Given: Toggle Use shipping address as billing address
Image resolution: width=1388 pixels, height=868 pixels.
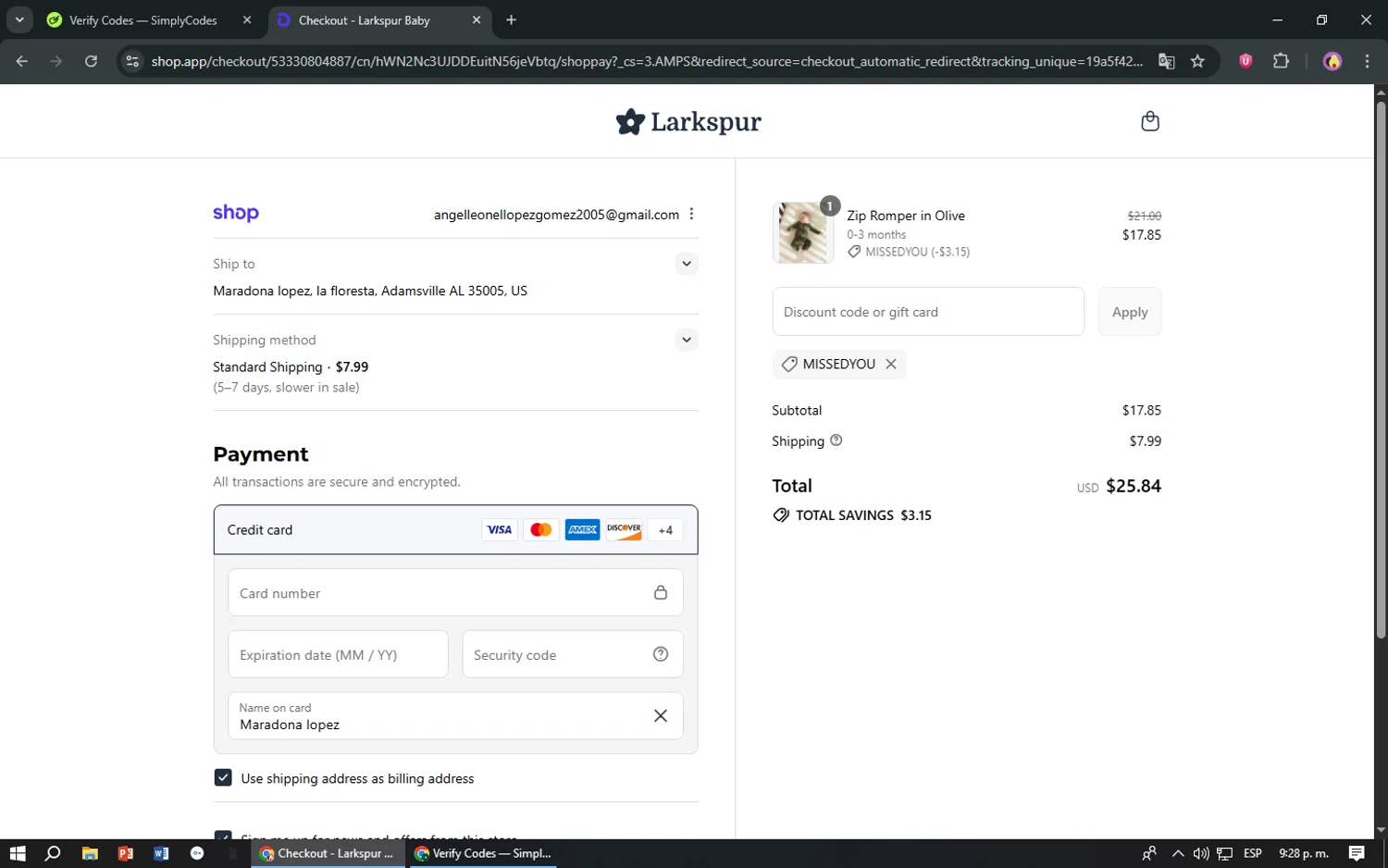Looking at the screenshot, I should [223, 777].
